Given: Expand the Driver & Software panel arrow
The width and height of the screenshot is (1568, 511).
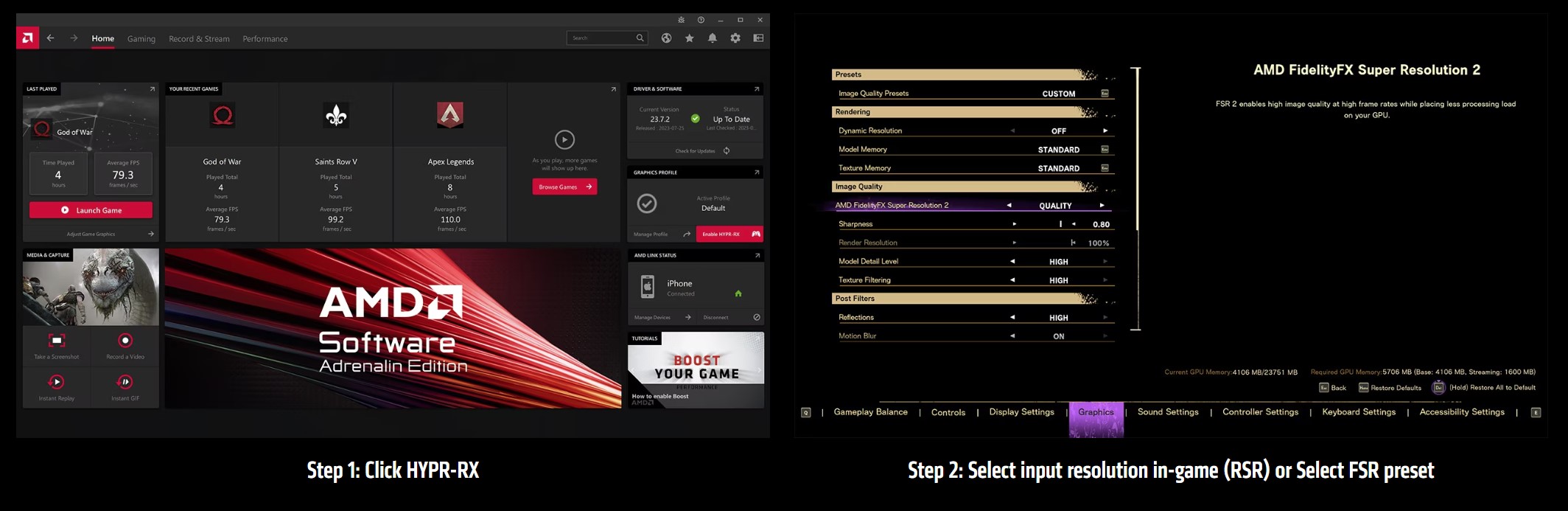Looking at the screenshot, I should [x=756, y=89].
